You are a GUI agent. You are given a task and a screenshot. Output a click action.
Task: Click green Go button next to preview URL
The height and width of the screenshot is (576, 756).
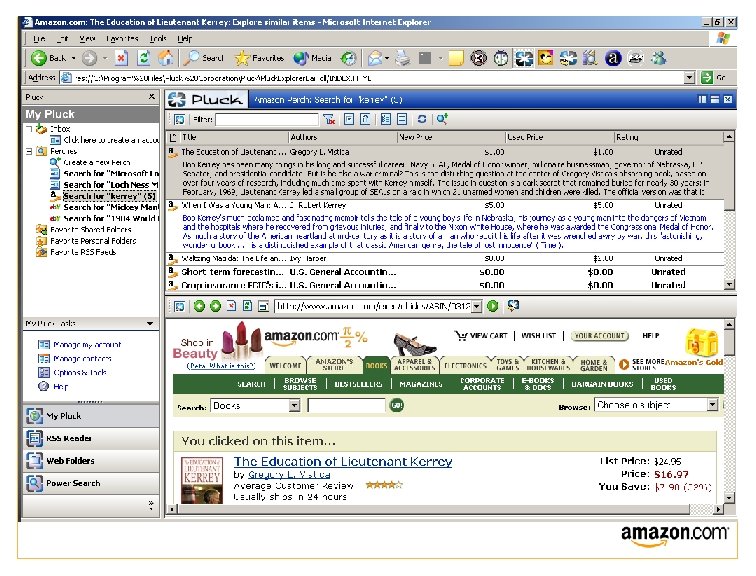(x=493, y=306)
